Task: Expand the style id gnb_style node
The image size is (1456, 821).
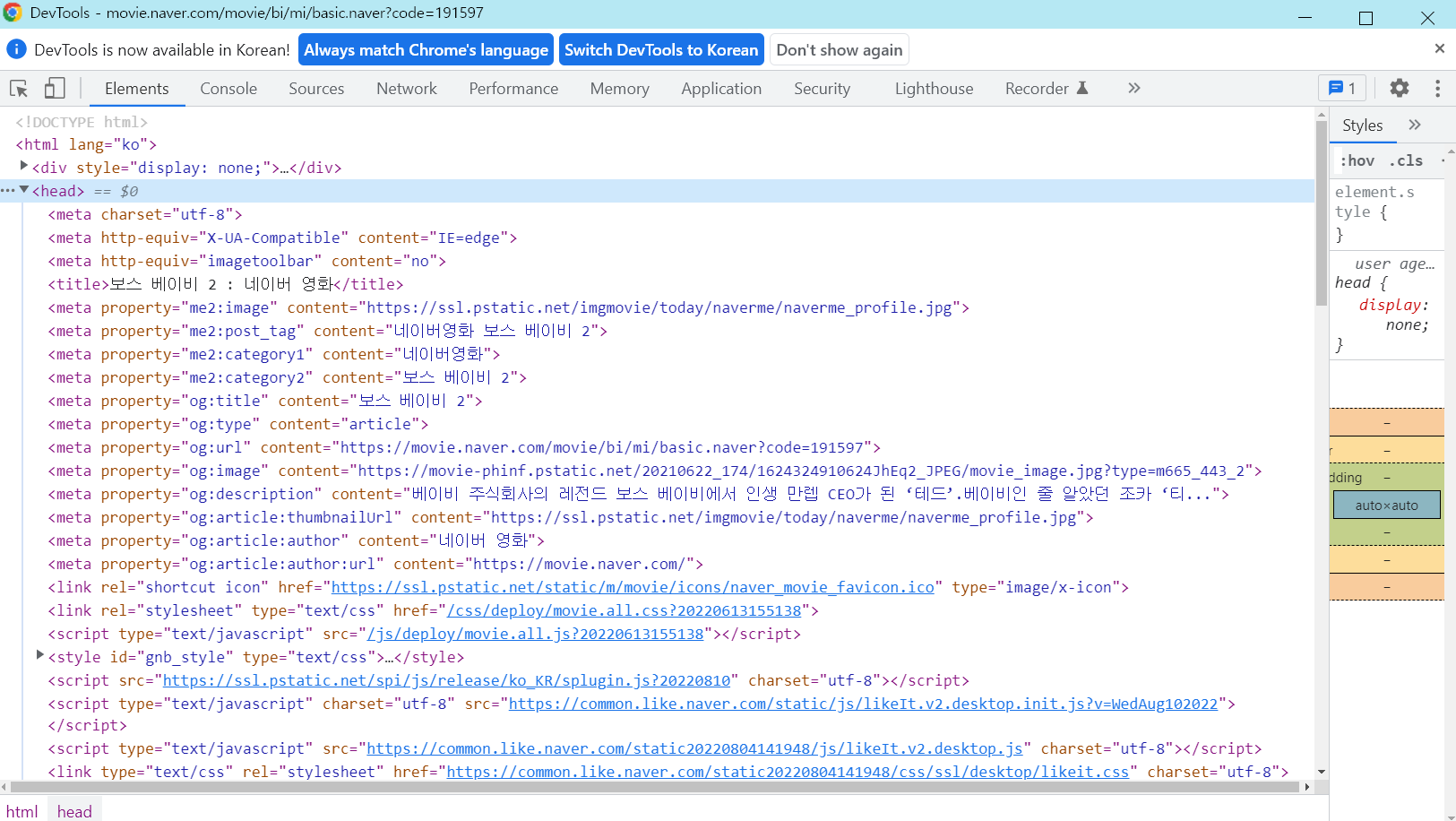Action: [40, 655]
